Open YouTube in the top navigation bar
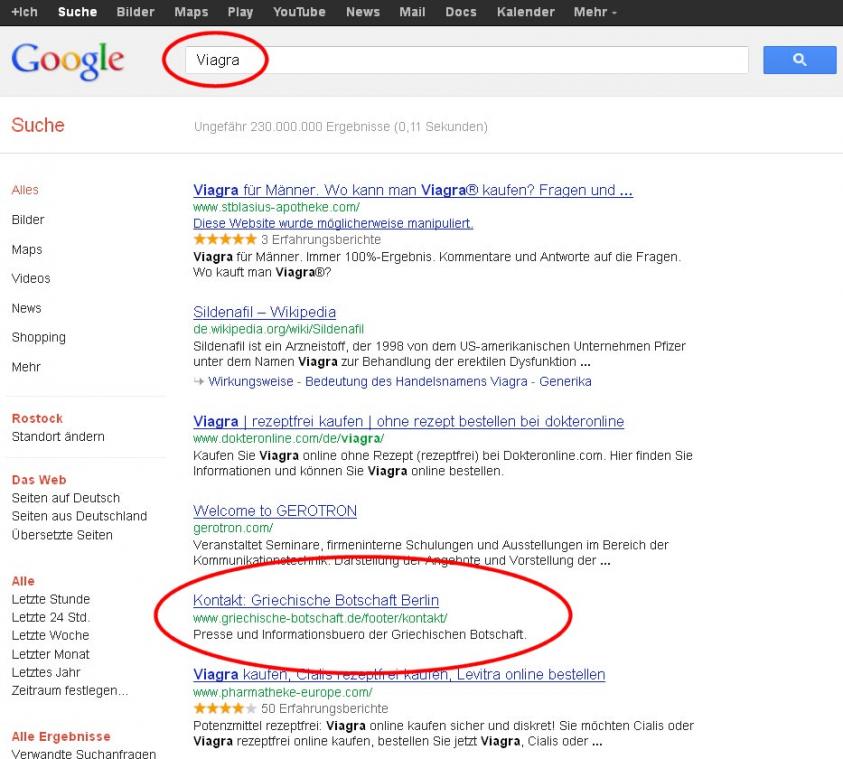The height and width of the screenshot is (759, 843). pyautogui.click(x=299, y=12)
